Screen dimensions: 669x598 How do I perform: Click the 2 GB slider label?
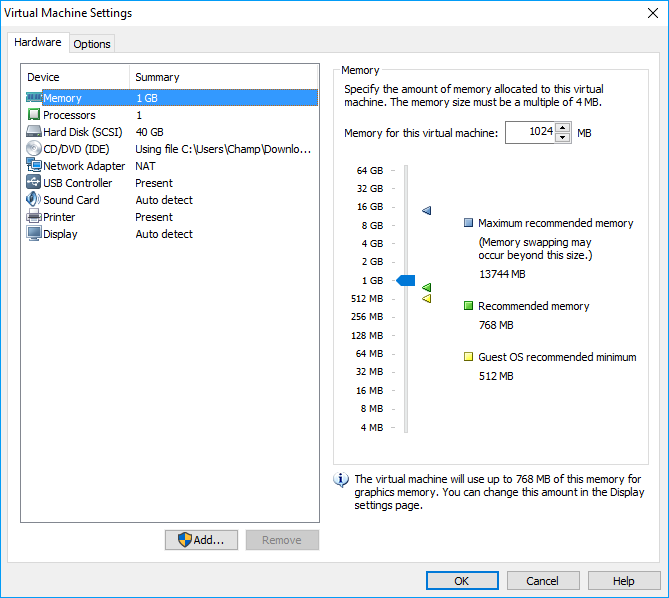[x=372, y=261]
